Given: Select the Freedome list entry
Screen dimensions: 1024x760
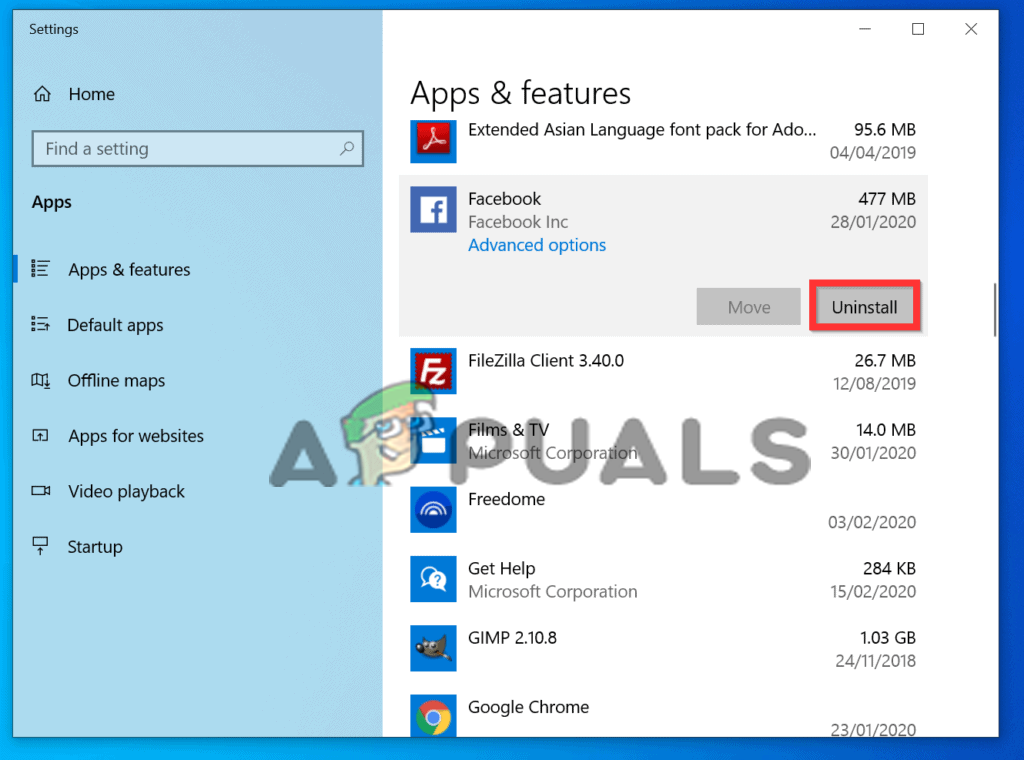Looking at the screenshot, I should [663, 510].
